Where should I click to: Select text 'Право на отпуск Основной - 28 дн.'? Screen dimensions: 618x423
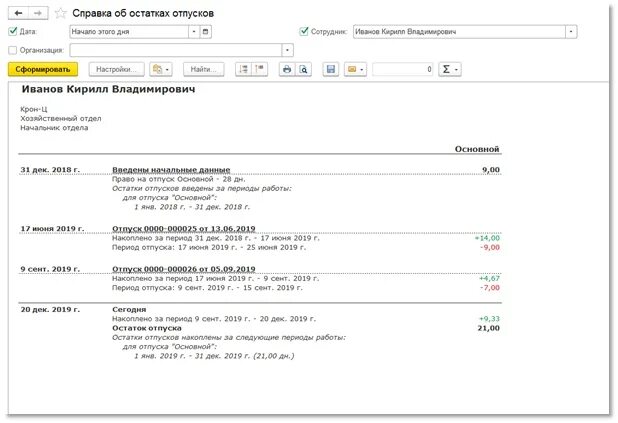pyautogui.click(x=179, y=179)
